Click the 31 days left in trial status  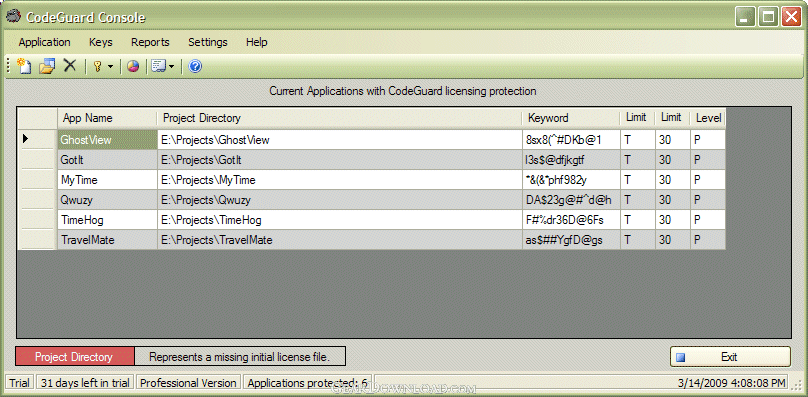coord(85,383)
